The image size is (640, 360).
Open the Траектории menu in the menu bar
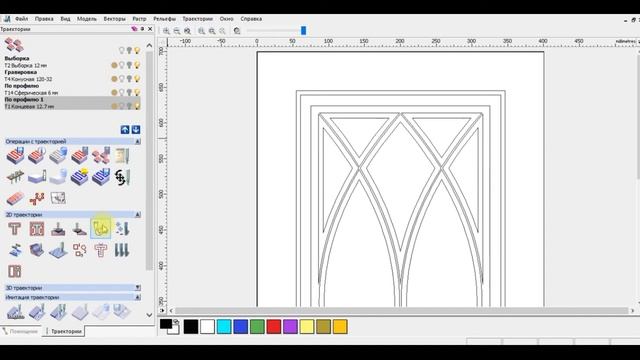tap(198, 19)
